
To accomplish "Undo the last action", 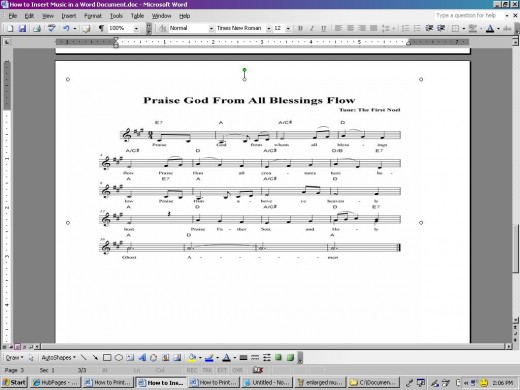I will [66, 28].
